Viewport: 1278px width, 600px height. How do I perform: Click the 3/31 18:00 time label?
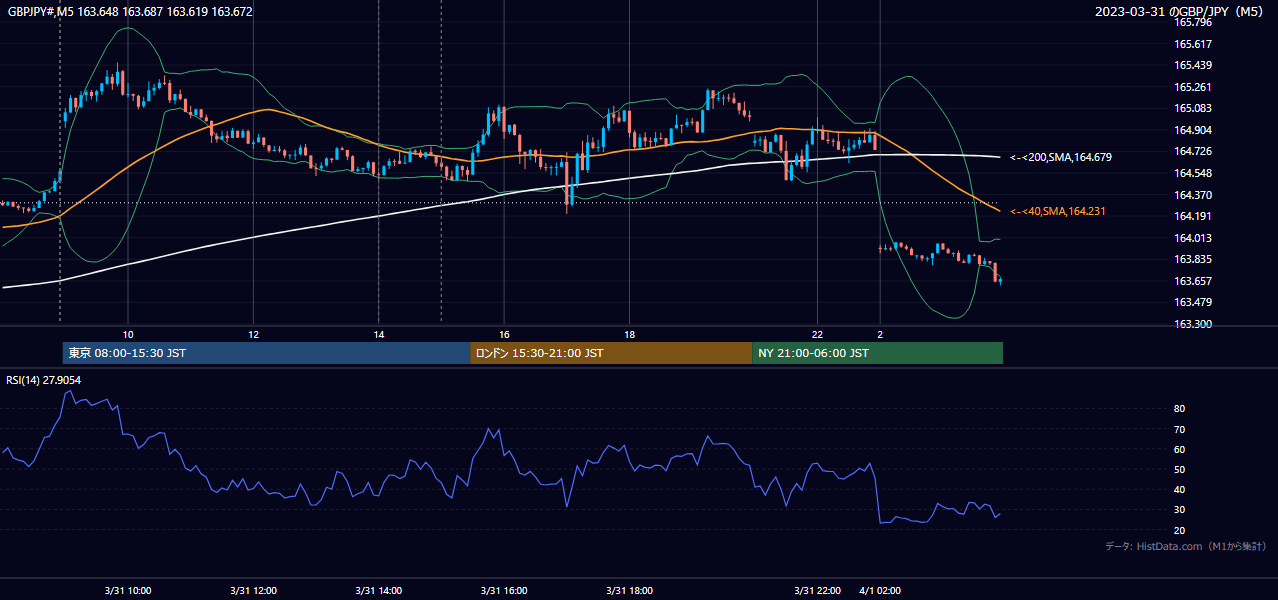629,591
